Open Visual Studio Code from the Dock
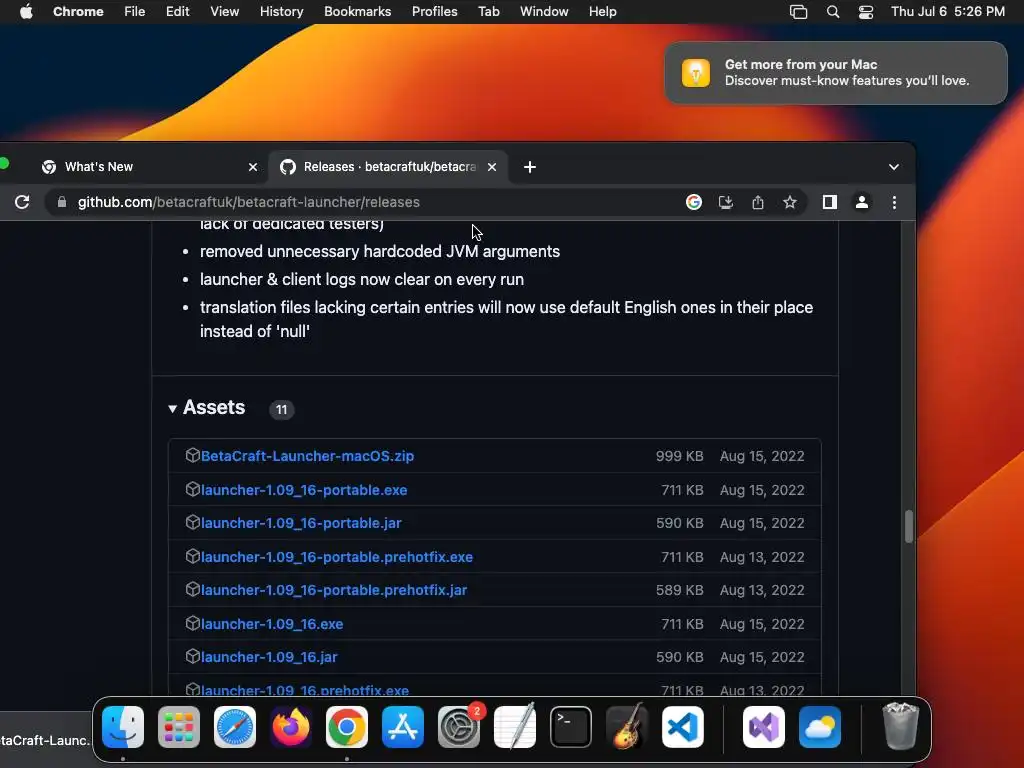This screenshot has width=1024, height=768. 683,727
